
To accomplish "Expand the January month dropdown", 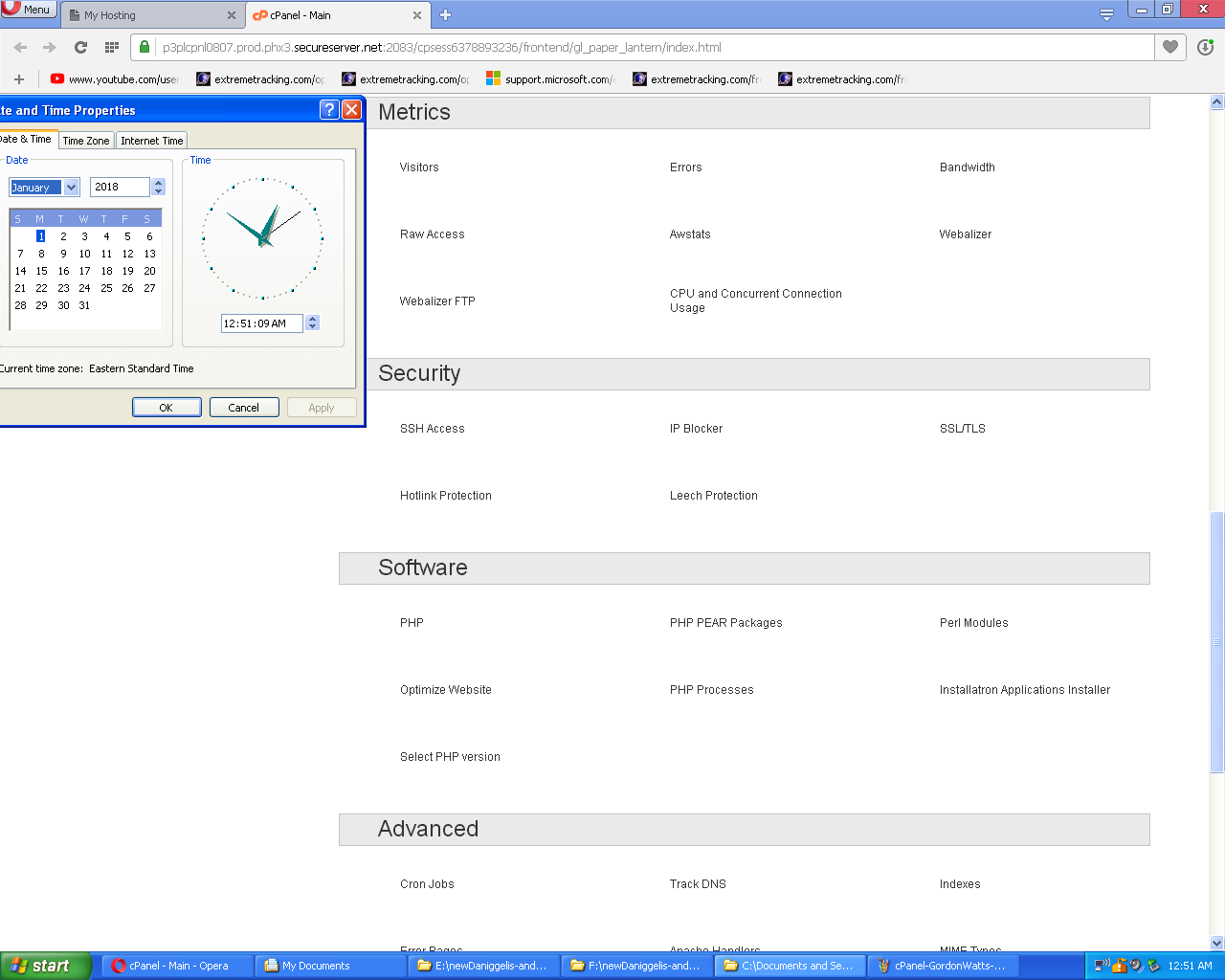I will (x=71, y=188).
